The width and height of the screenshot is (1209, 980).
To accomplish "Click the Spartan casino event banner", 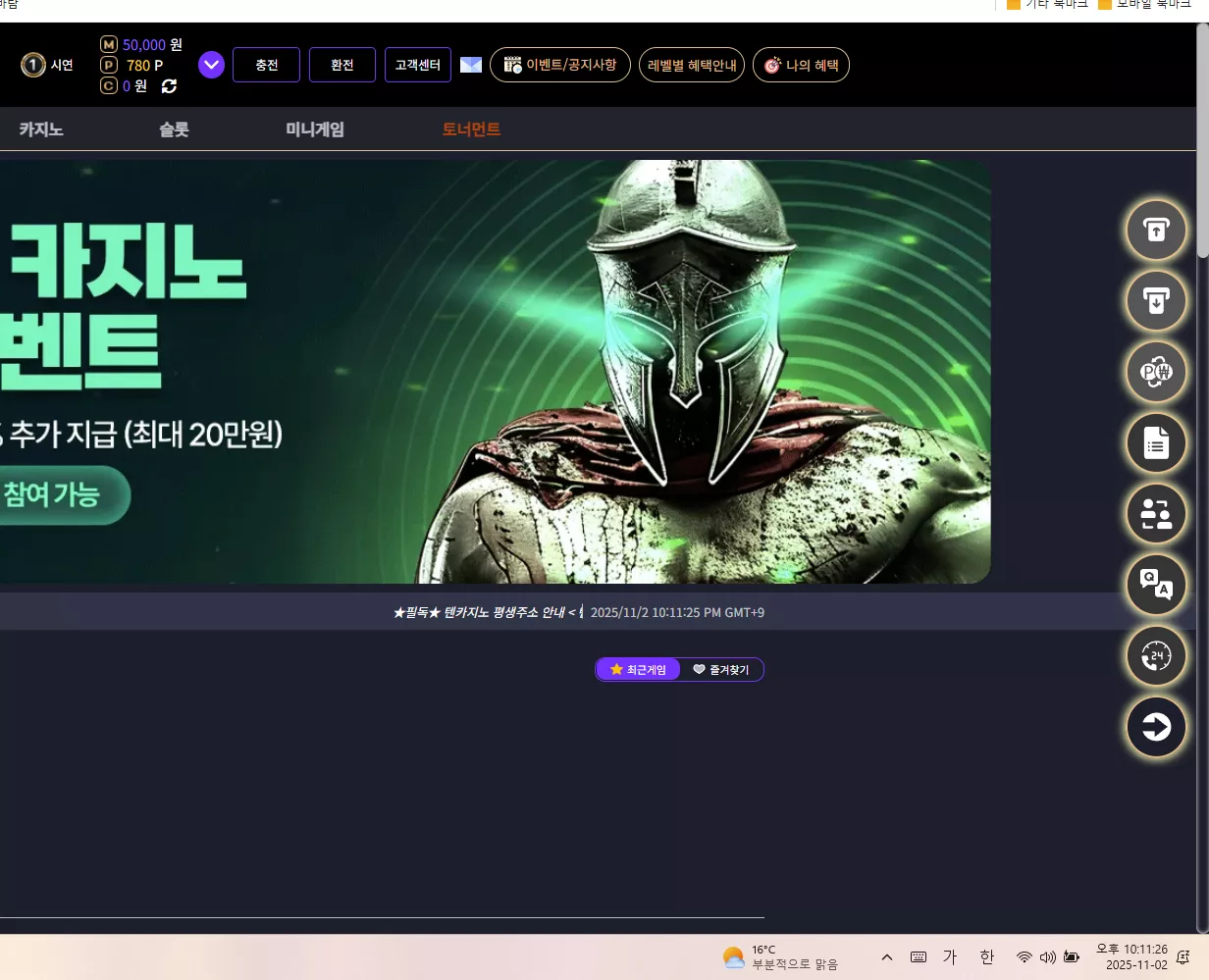I will pyautogui.click(x=495, y=372).
